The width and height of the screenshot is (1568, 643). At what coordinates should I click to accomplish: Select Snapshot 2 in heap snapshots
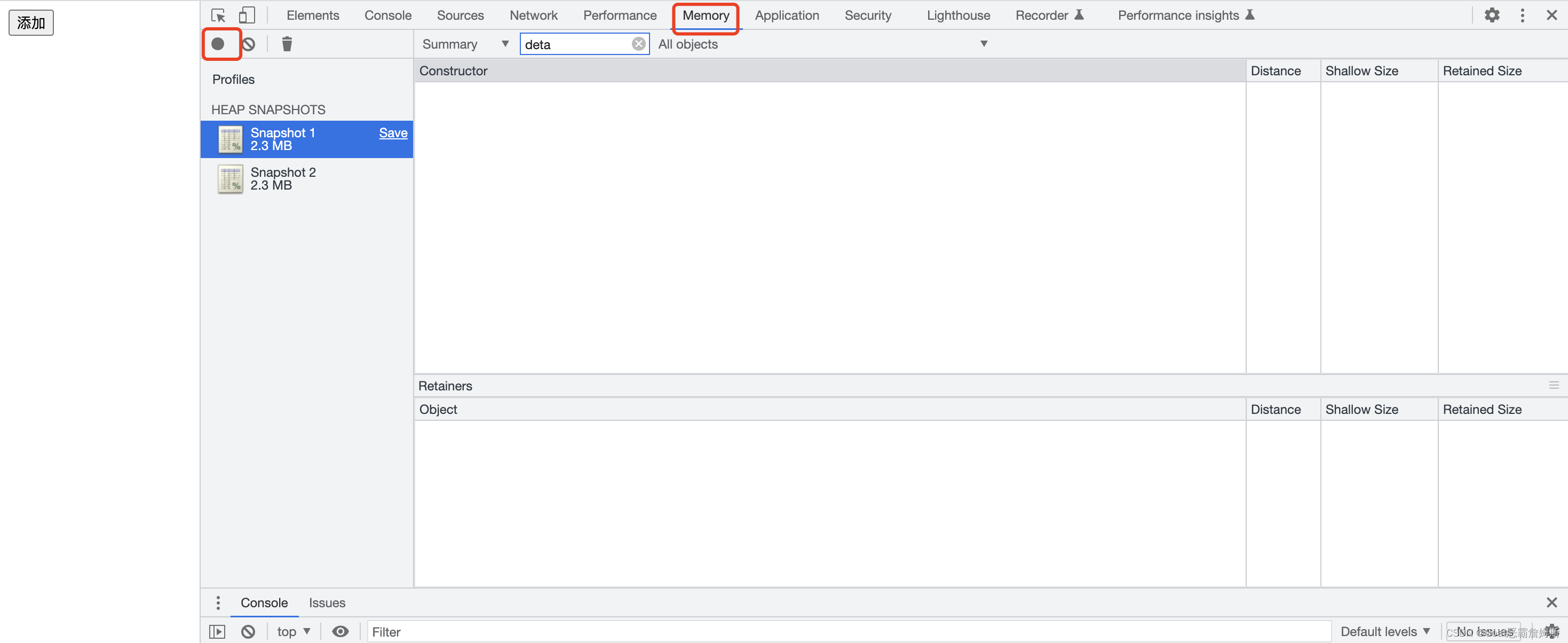[307, 178]
